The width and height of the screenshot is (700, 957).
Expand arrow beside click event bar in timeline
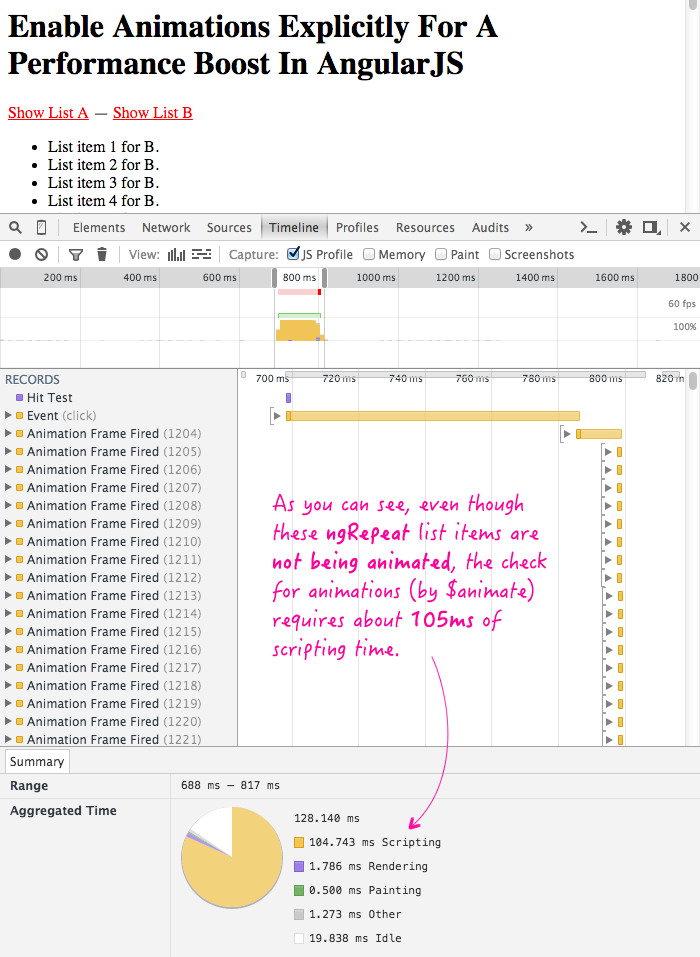(x=277, y=416)
